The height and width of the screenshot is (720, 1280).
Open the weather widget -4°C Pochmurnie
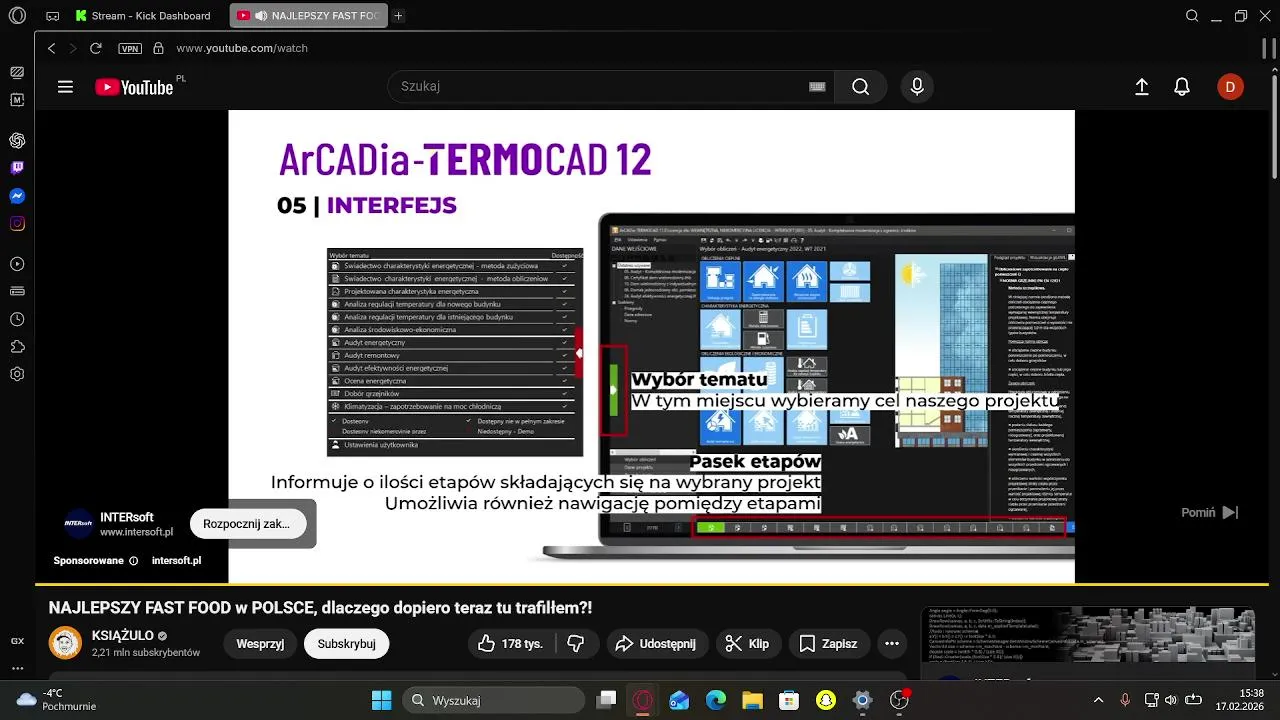[58, 700]
